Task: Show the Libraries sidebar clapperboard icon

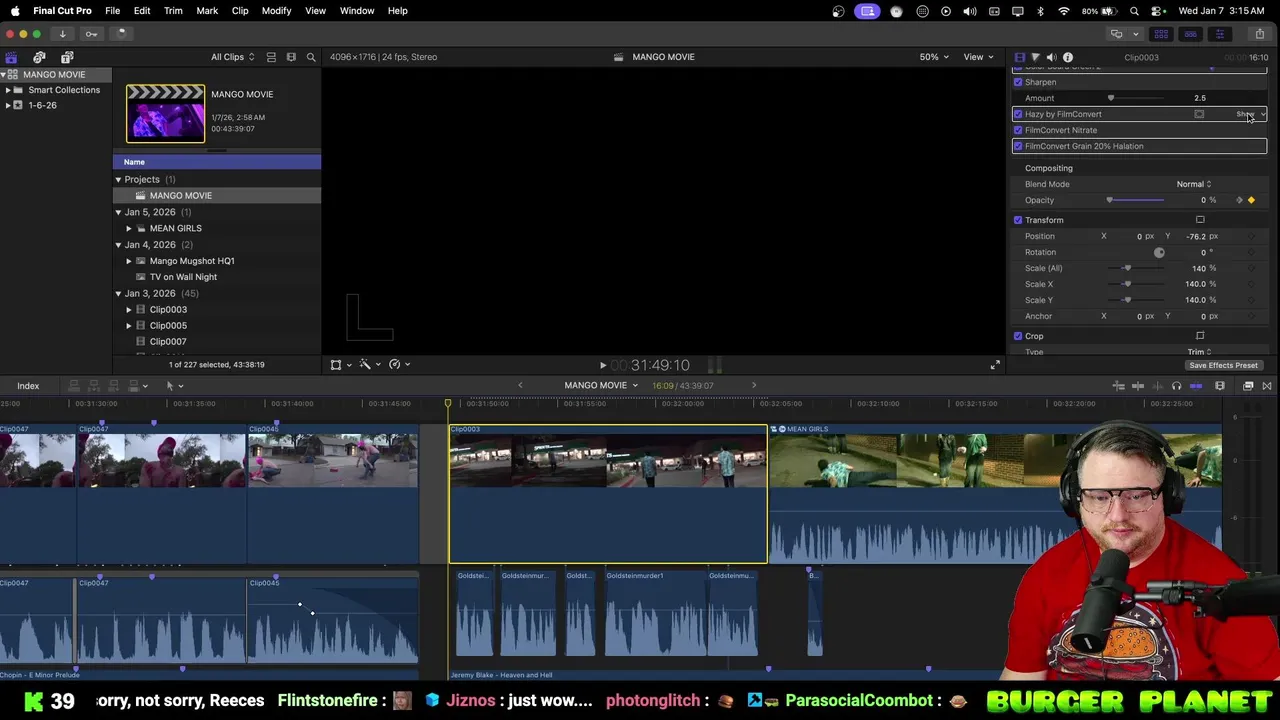Action: pos(11,57)
